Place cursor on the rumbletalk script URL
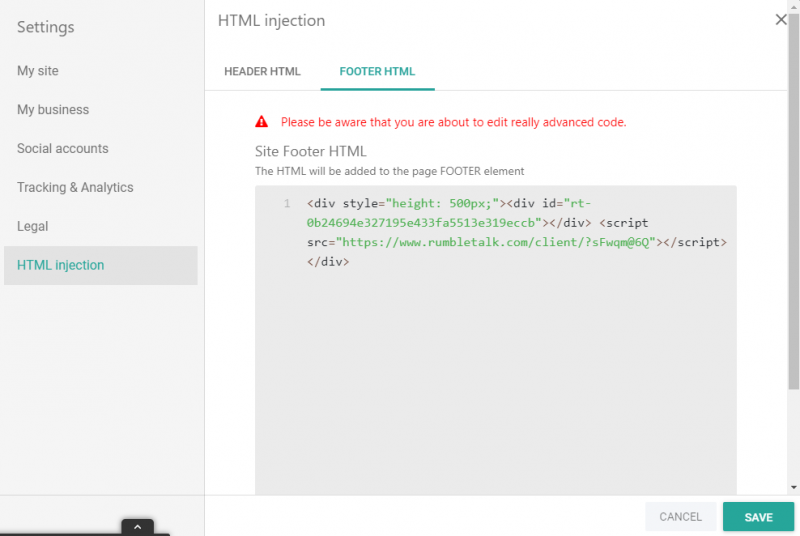 coord(495,243)
